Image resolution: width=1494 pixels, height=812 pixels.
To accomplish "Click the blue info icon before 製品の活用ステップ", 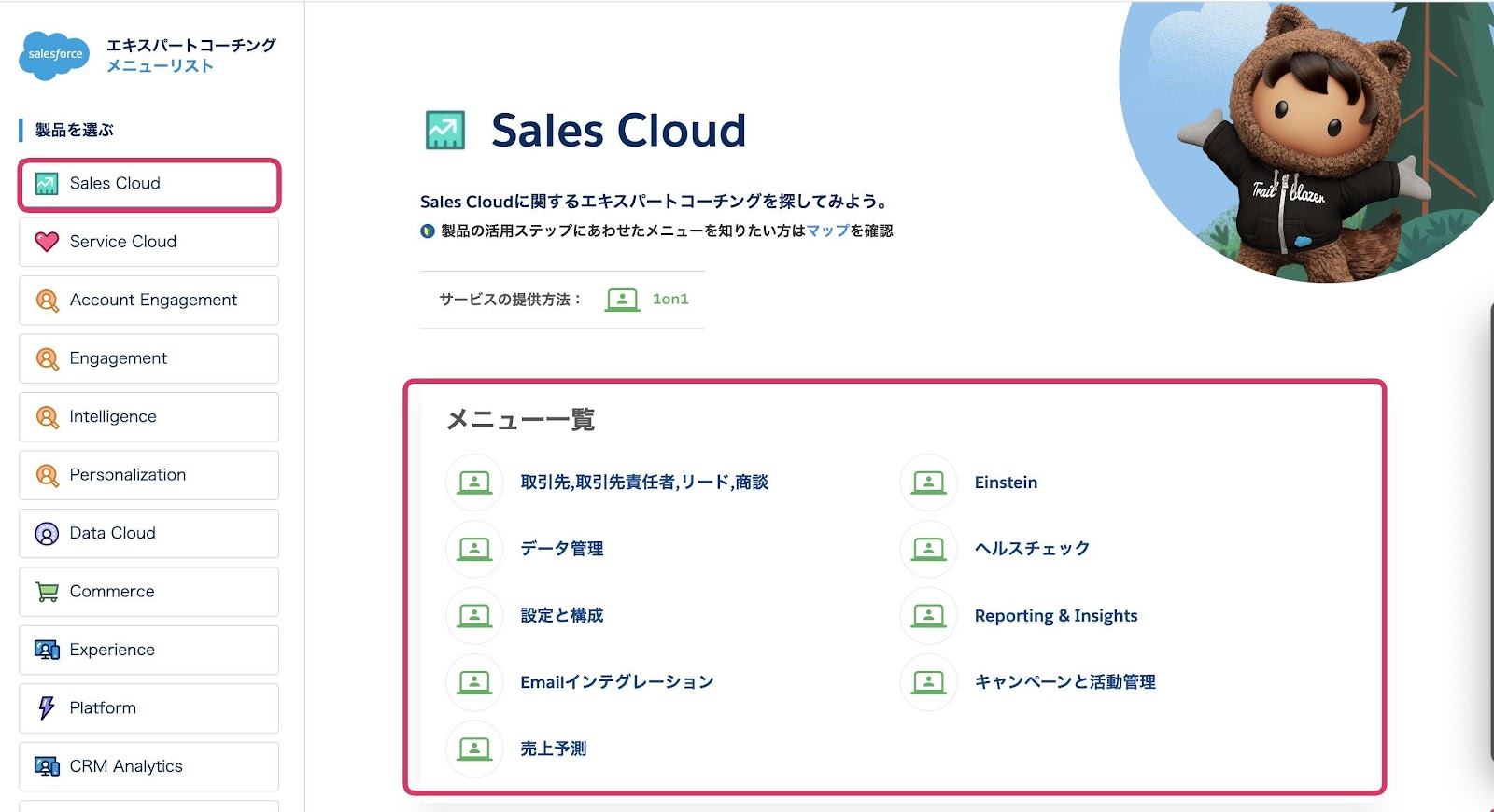I will tap(428, 231).
